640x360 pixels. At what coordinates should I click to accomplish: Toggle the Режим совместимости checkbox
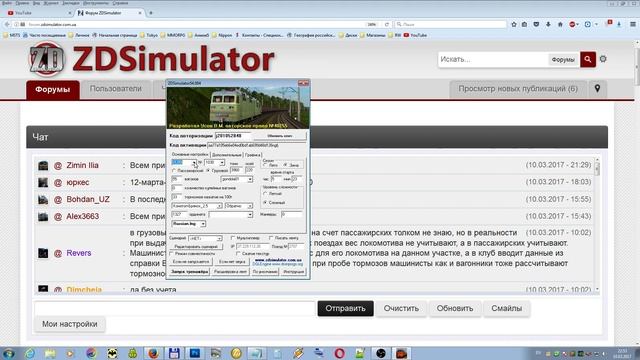point(172,254)
